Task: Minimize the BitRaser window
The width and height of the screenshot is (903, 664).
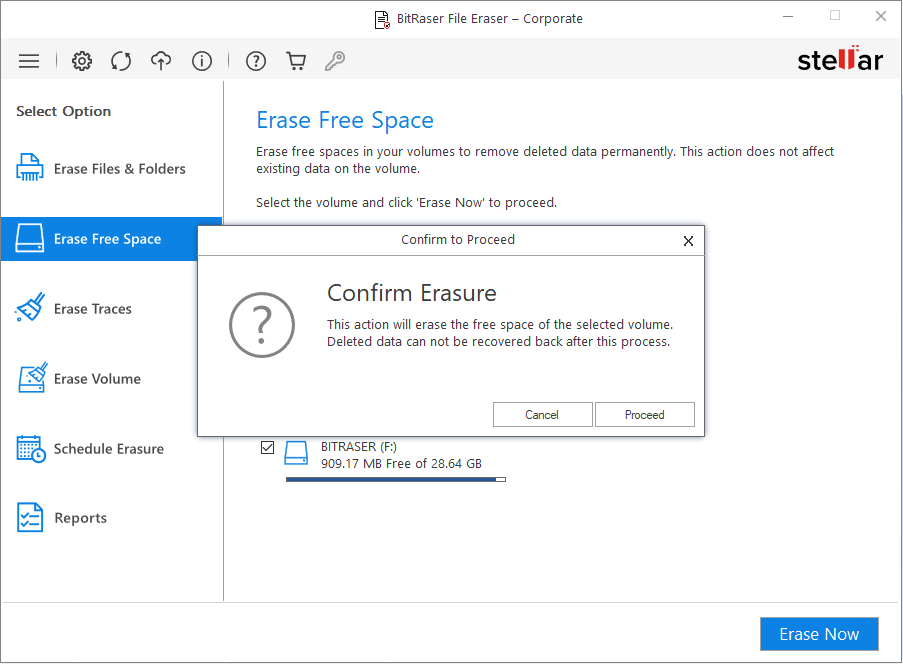Action: [788, 16]
